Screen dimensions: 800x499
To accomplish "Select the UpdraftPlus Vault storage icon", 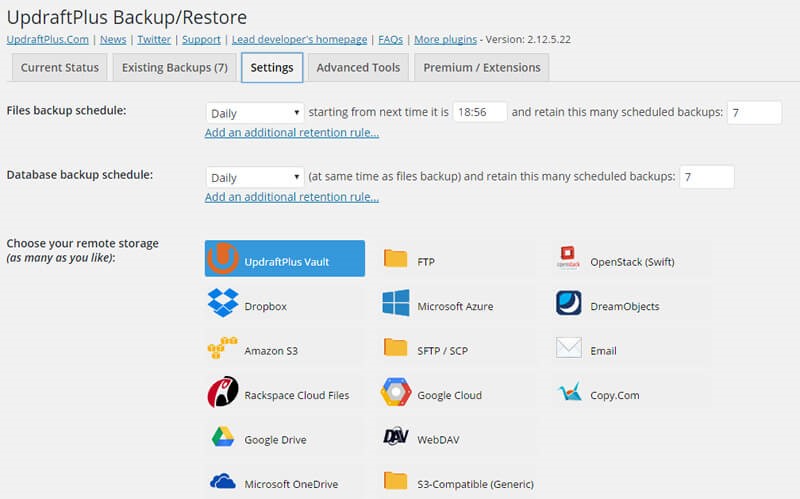I will pos(223,259).
